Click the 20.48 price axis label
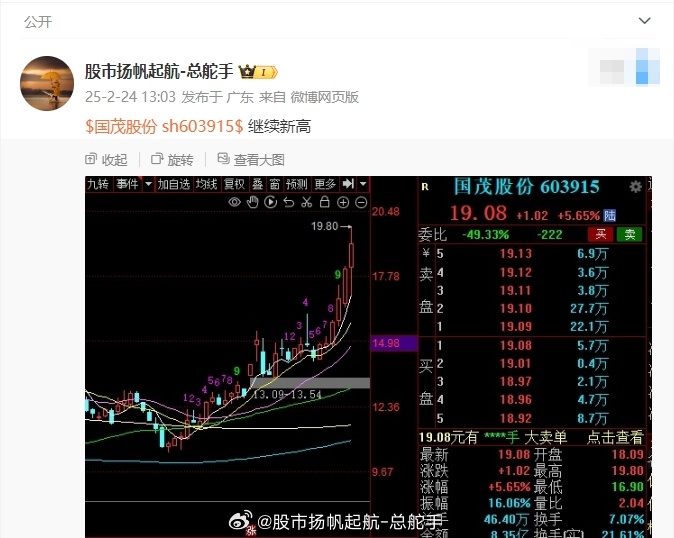This screenshot has width=674, height=538. (386, 211)
